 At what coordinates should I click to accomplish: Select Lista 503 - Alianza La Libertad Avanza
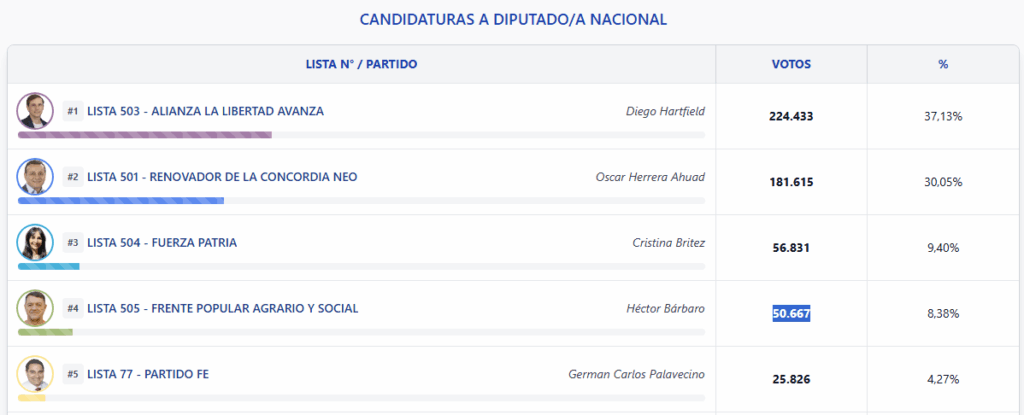205,111
